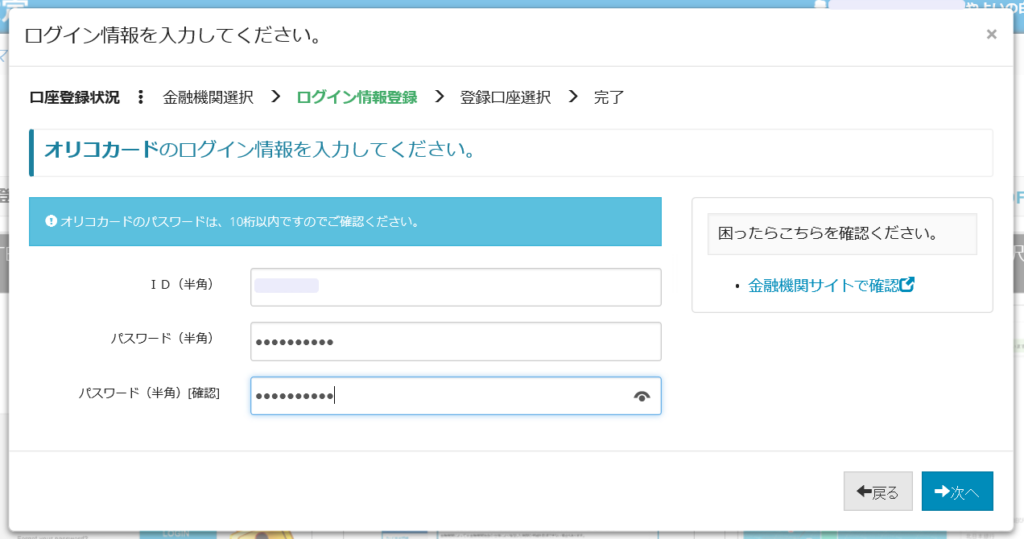This screenshot has height=539, width=1024.
Task: Close the login information dialog
Action: (x=991, y=34)
